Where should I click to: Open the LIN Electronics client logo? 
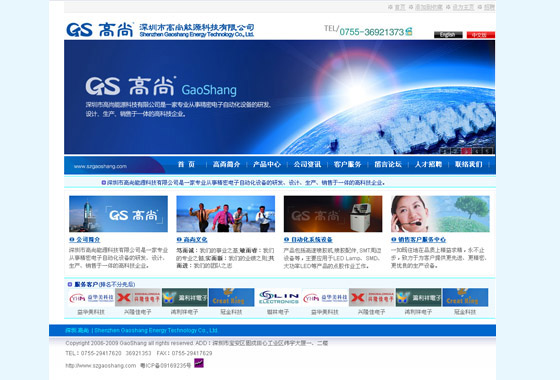[279, 298]
